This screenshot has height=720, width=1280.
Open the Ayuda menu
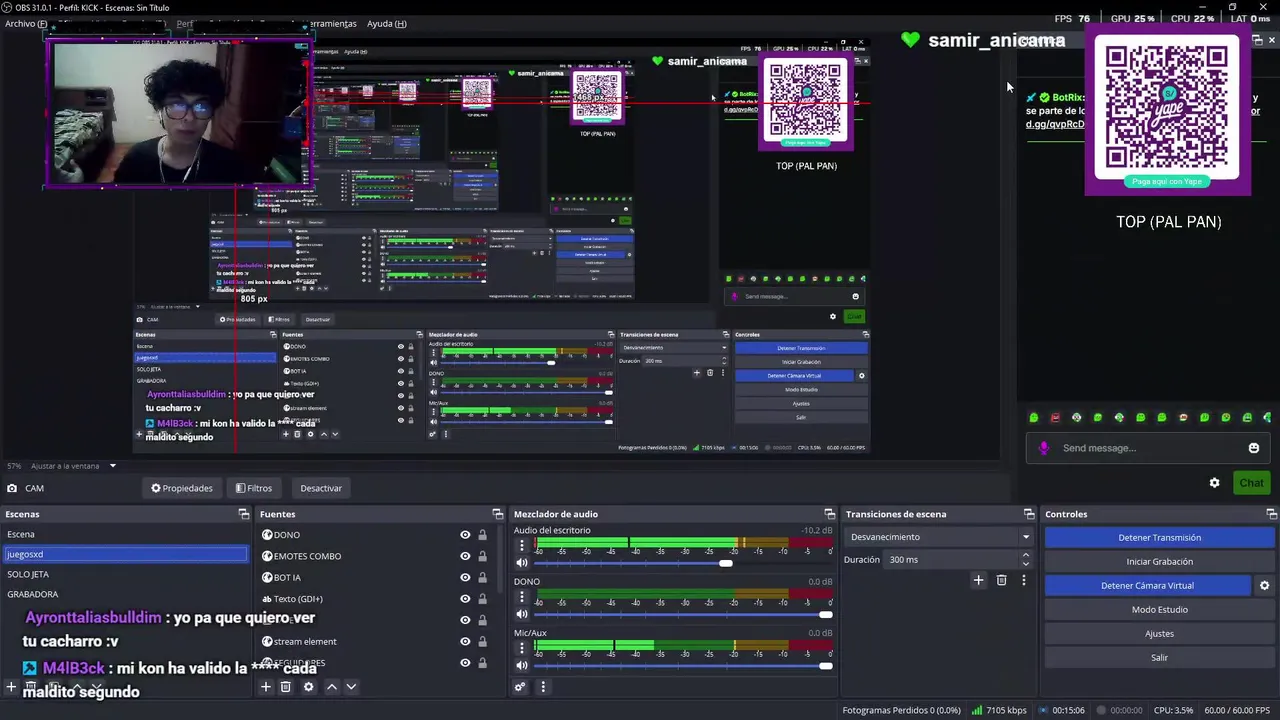click(387, 24)
